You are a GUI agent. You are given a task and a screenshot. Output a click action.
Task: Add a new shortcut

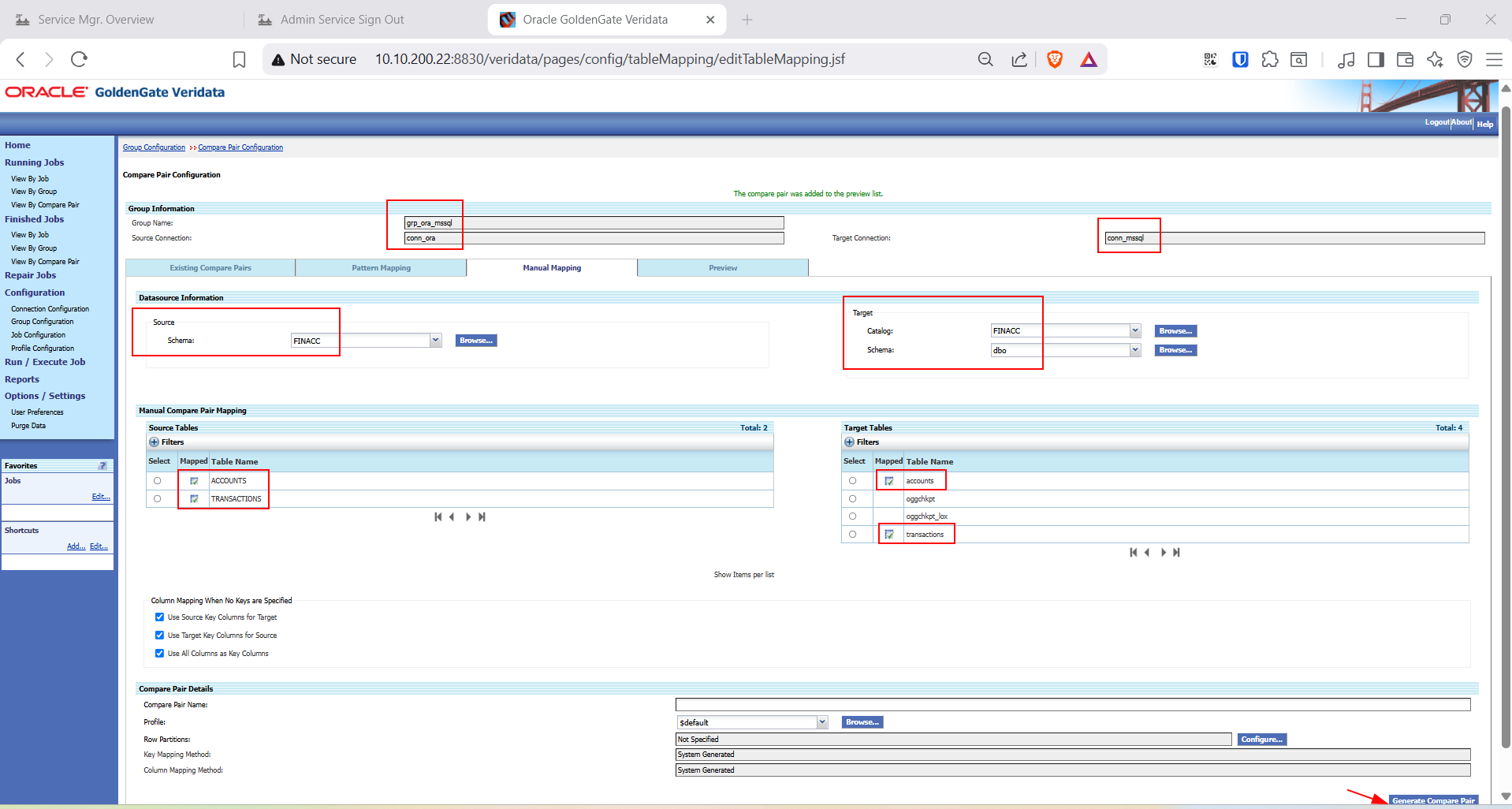[76, 546]
